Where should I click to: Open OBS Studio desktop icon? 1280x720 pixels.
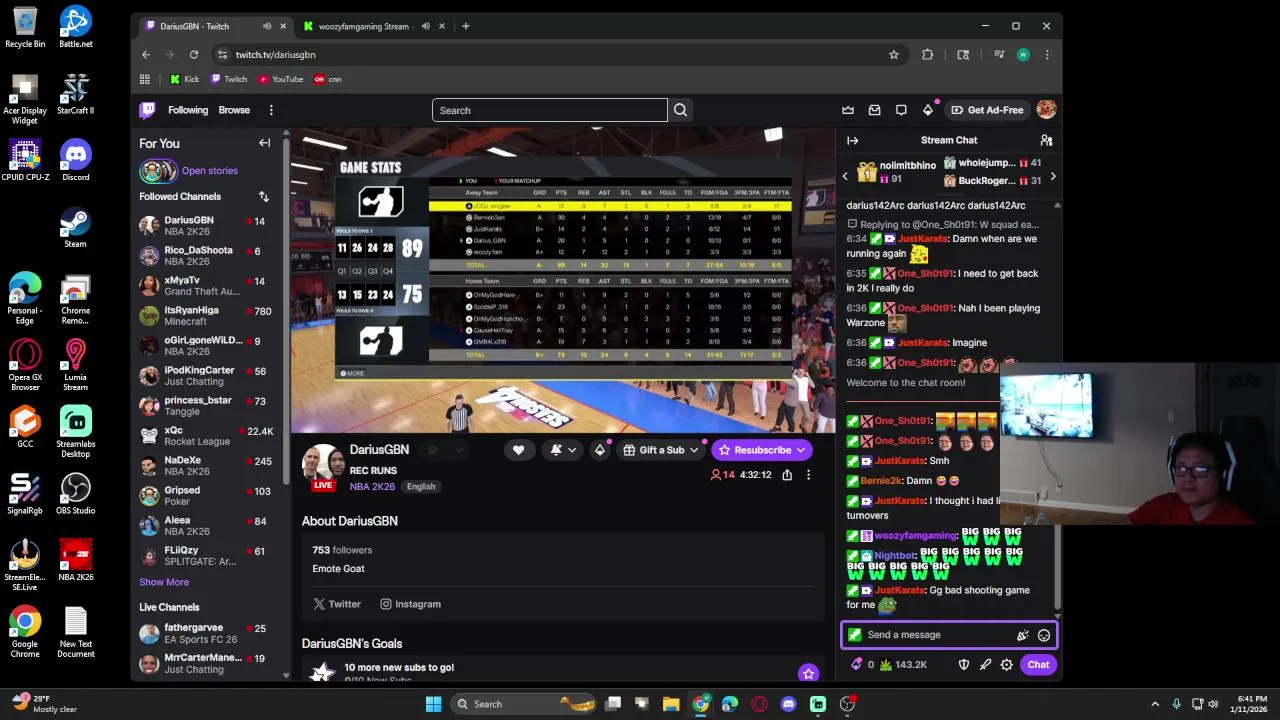point(75,495)
